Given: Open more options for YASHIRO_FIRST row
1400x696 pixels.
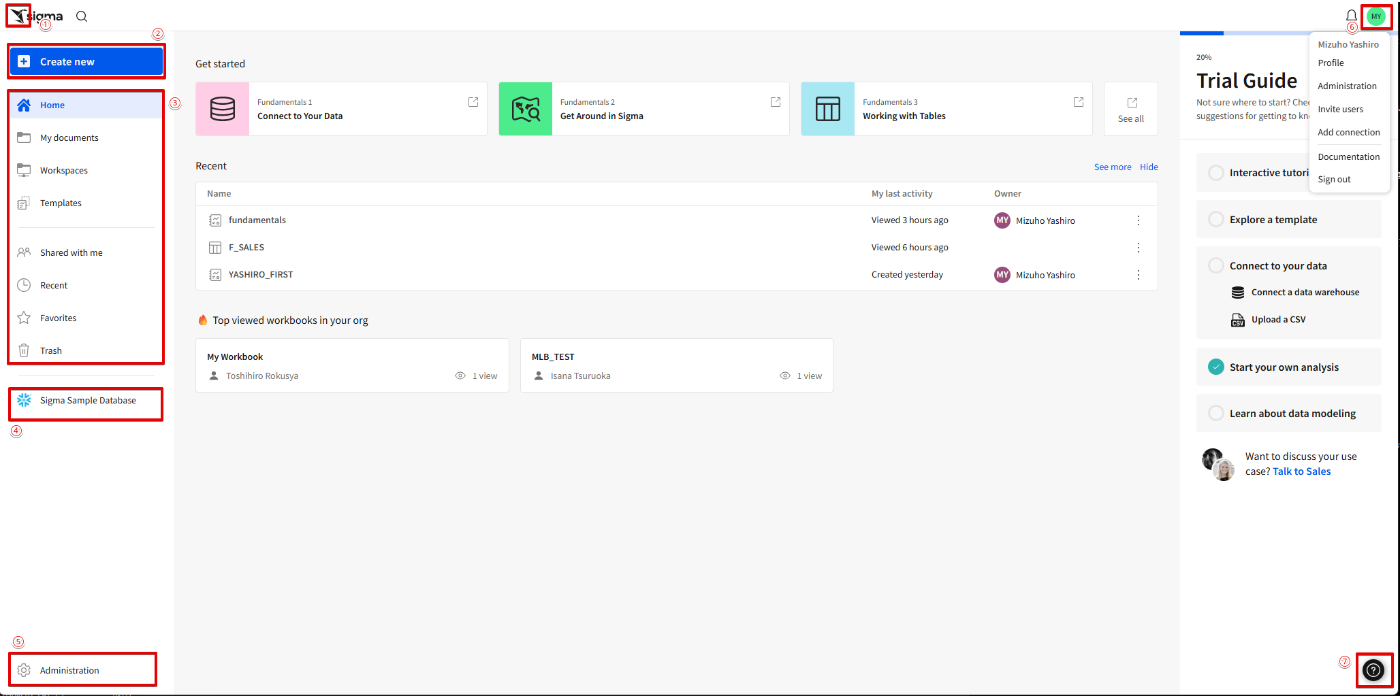Looking at the screenshot, I should [x=1138, y=274].
